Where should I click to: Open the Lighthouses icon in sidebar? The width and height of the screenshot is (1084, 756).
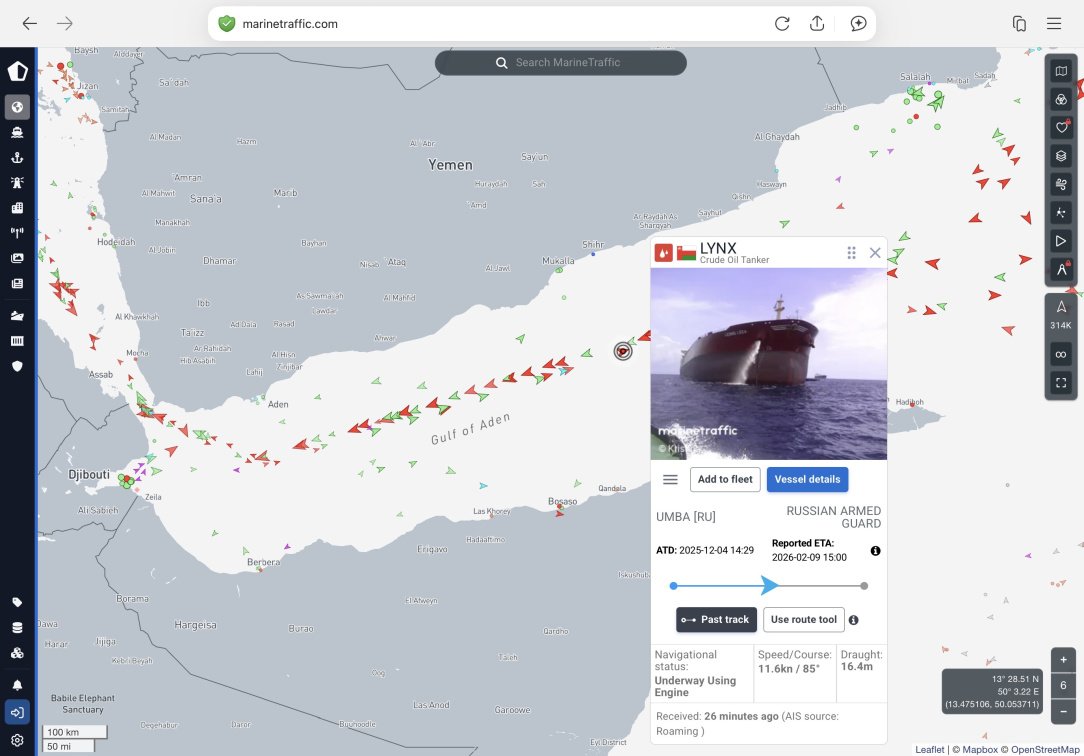tap(17, 182)
